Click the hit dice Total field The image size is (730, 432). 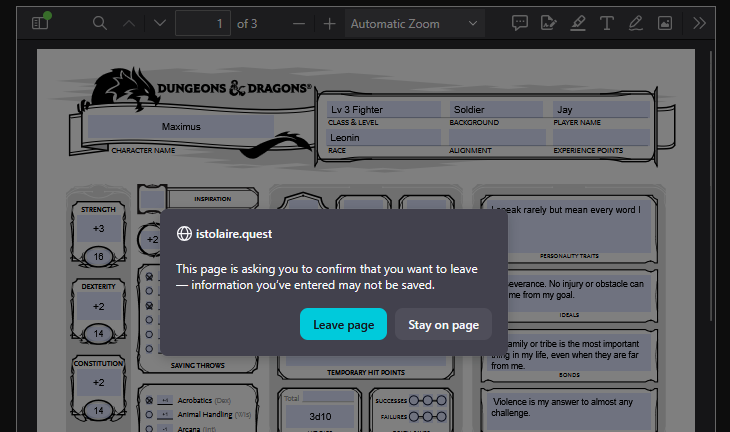(328, 397)
